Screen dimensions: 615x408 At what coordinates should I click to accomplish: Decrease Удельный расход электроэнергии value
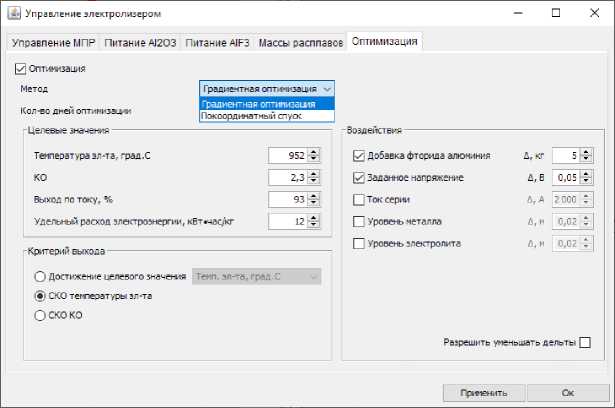(x=313, y=225)
